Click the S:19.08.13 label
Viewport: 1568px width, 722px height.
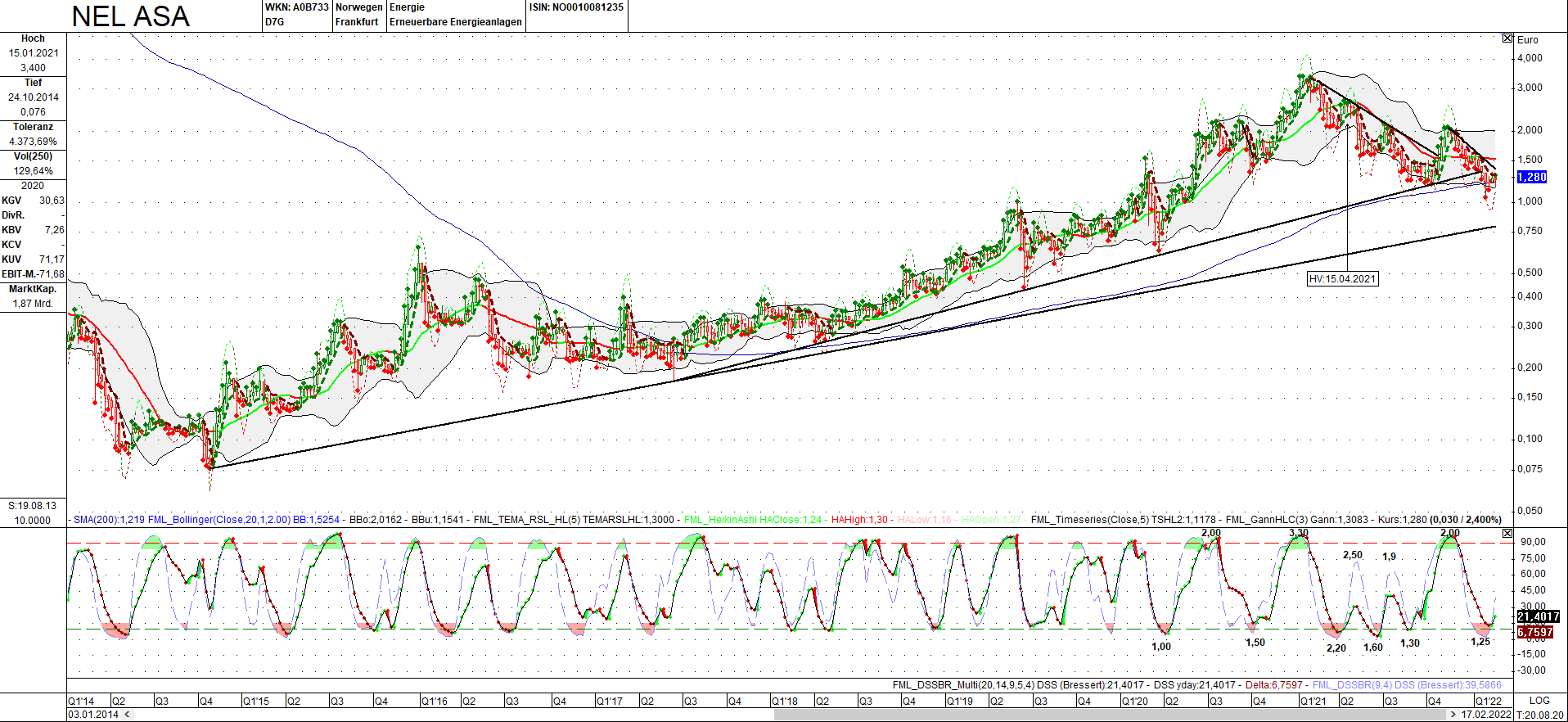coord(33,506)
